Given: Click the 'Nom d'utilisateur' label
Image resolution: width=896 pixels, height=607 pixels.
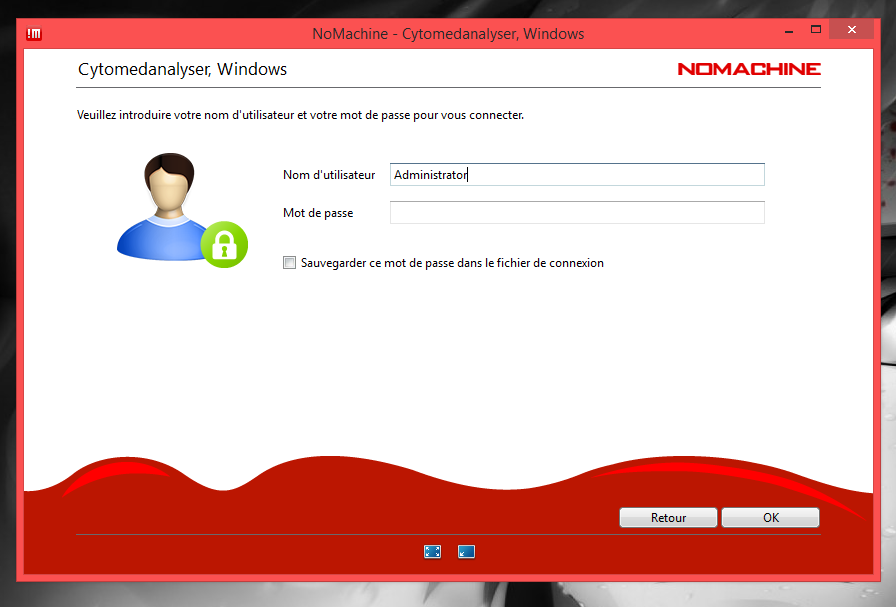Looking at the screenshot, I should pyautogui.click(x=329, y=175).
